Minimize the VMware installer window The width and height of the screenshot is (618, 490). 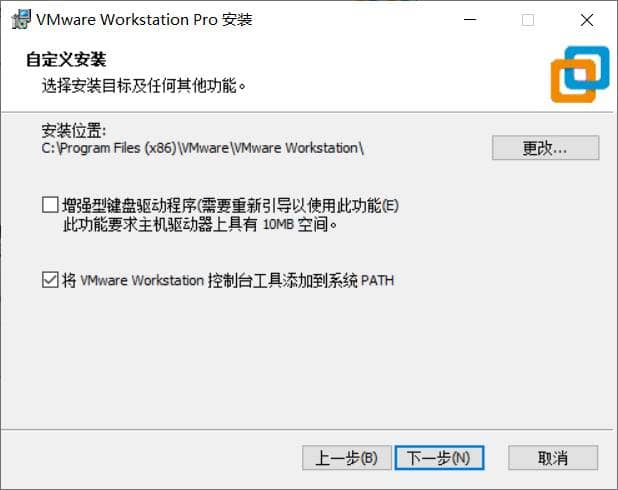pos(470,19)
